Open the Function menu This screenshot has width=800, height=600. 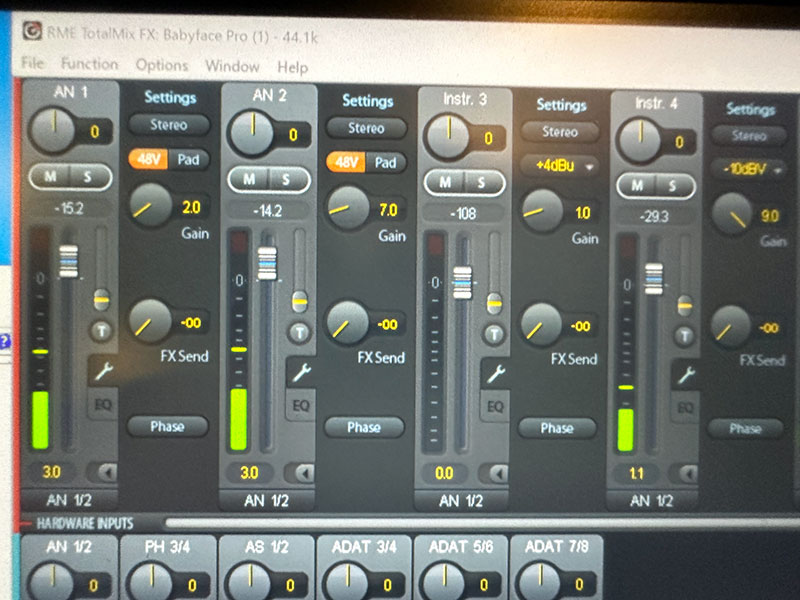(89, 64)
